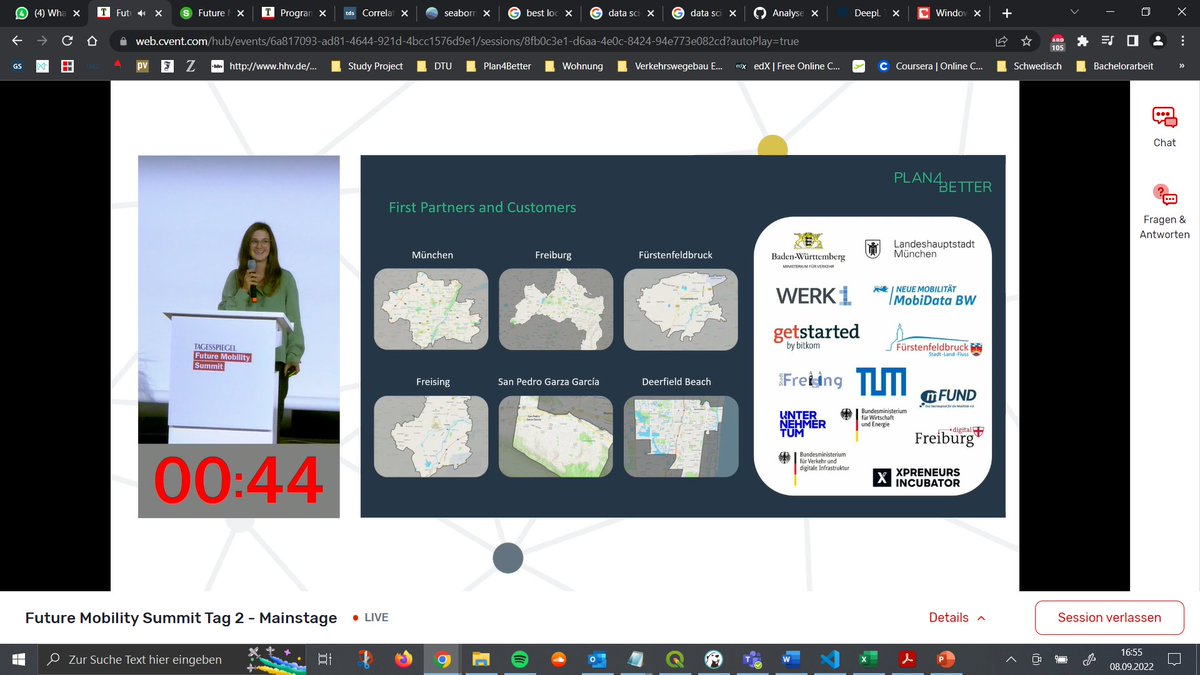Open the Schwedisch bookmark folder

(1029, 66)
